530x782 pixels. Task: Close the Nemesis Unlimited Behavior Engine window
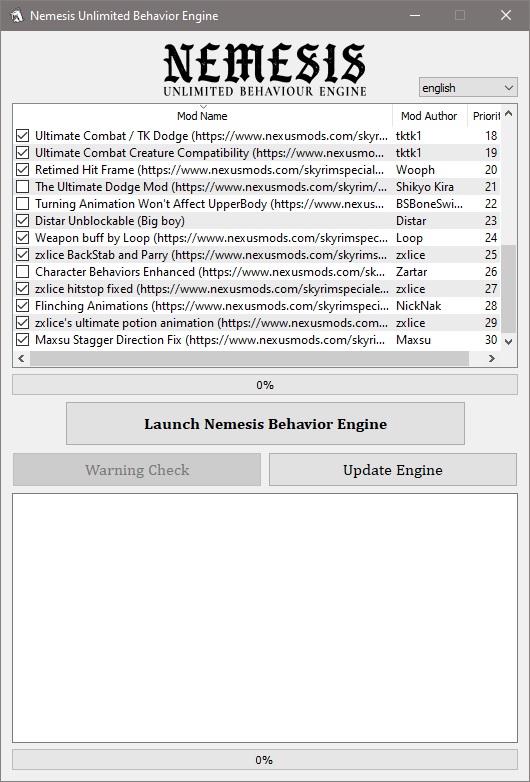506,15
